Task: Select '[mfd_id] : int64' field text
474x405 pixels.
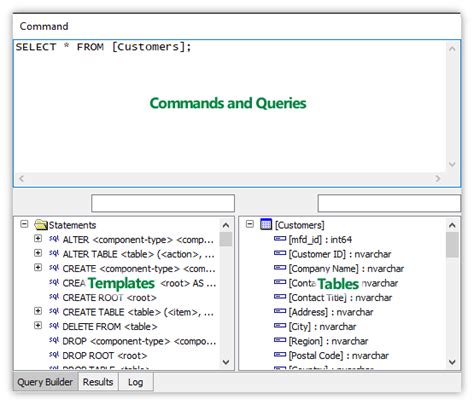Action: click(x=320, y=239)
